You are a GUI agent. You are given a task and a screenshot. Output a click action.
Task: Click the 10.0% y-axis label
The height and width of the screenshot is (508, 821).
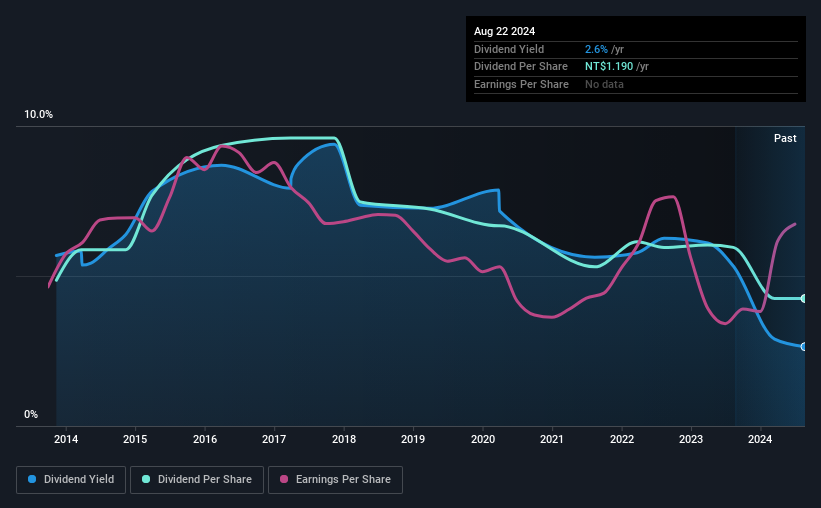click(x=38, y=115)
